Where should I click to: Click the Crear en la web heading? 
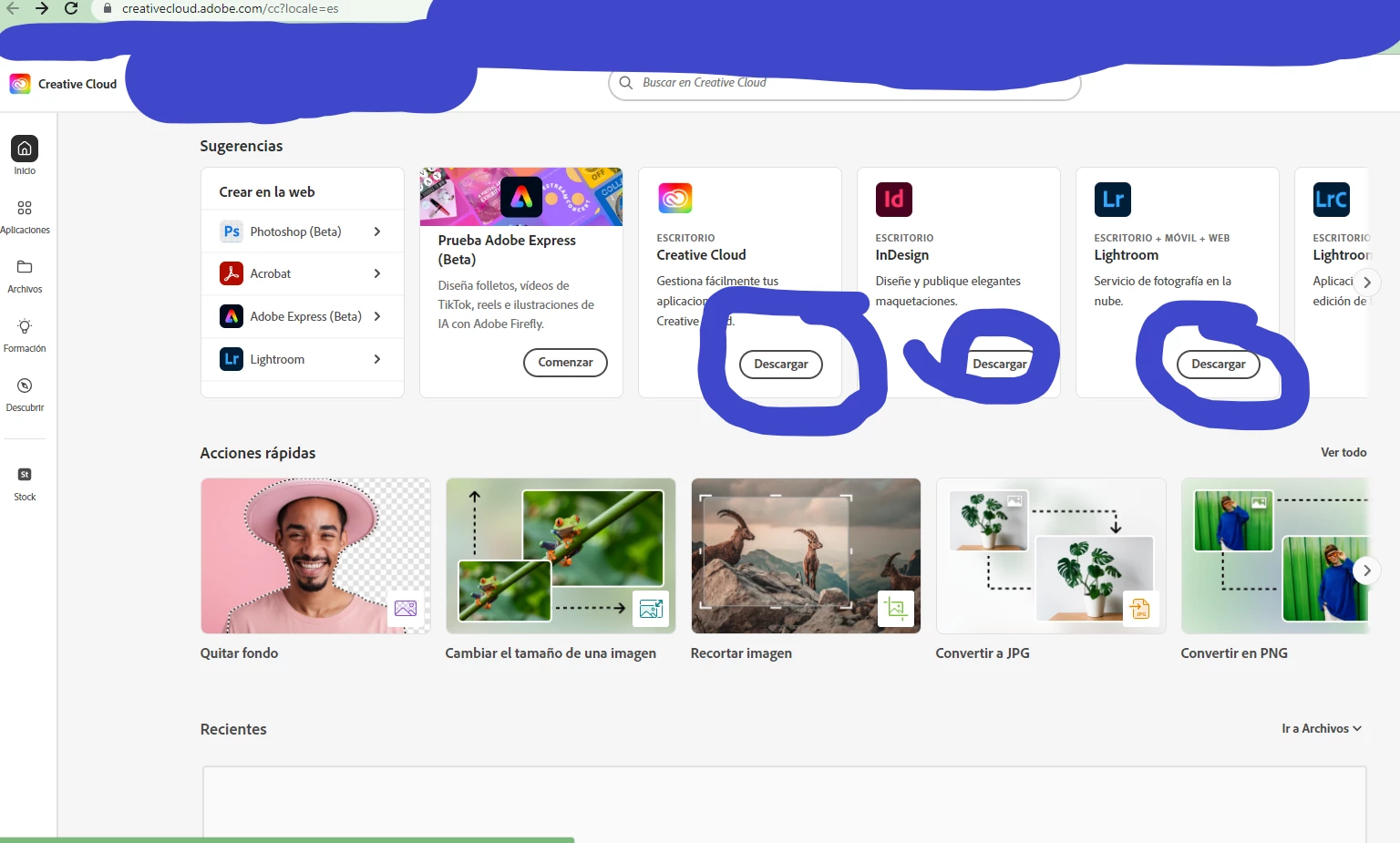point(267,192)
